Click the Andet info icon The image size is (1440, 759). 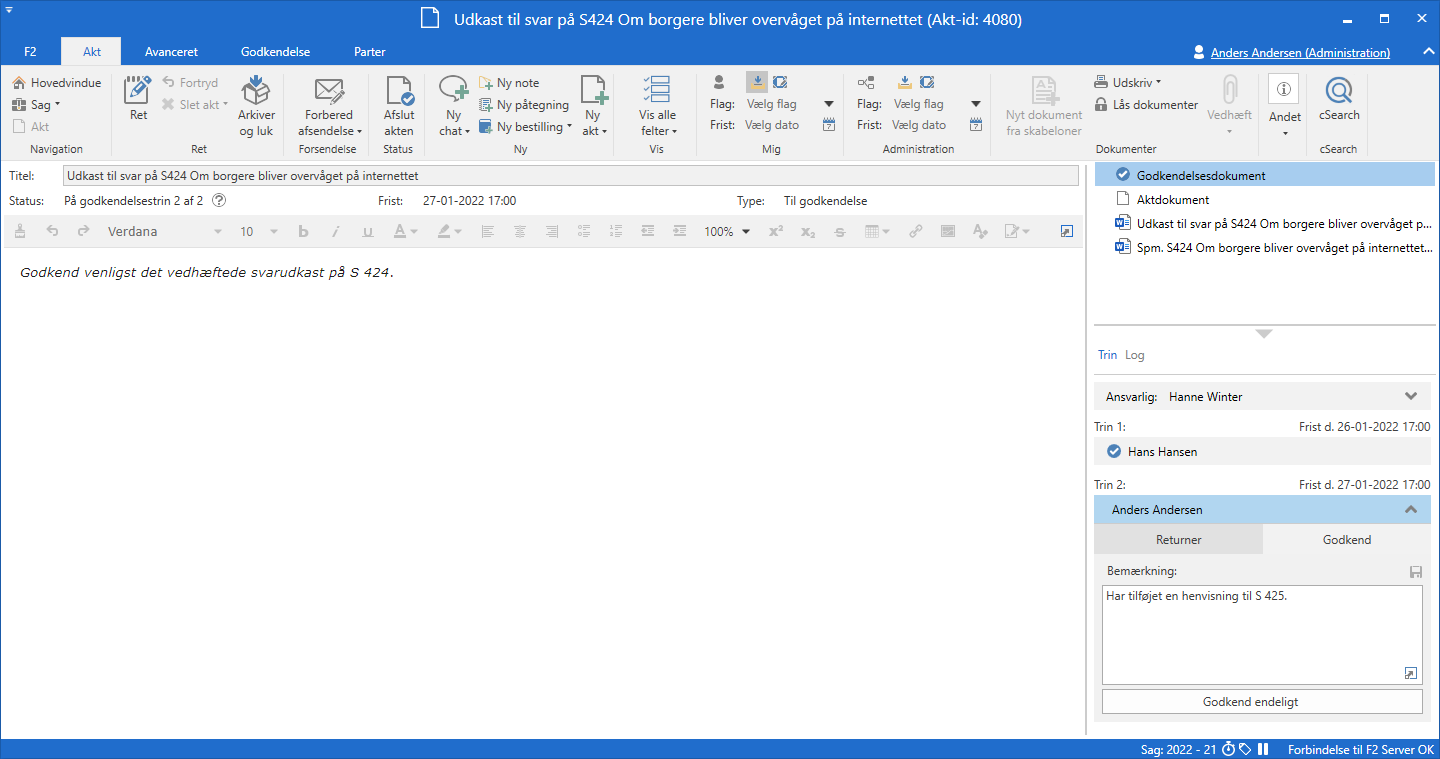1284,89
